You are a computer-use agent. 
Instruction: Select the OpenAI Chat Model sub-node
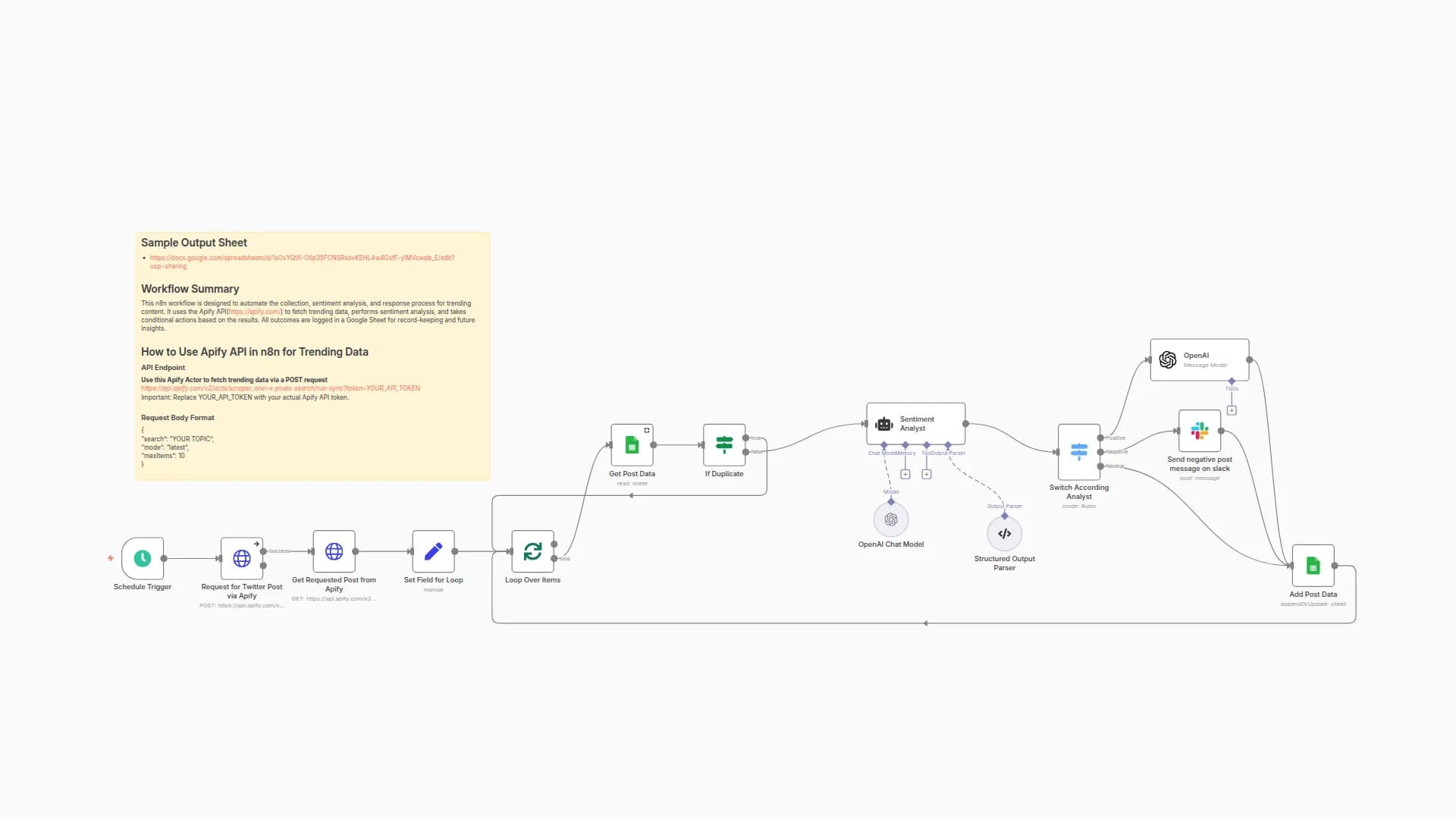click(x=891, y=519)
